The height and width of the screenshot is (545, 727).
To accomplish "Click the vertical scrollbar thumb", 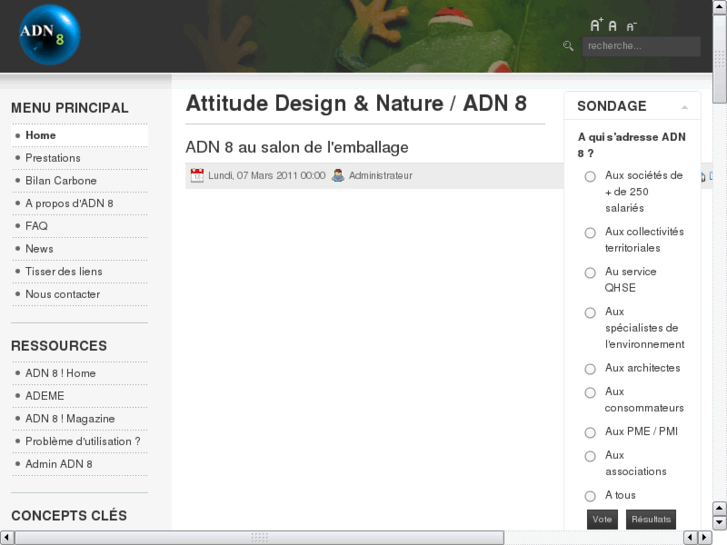I will click(720, 59).
